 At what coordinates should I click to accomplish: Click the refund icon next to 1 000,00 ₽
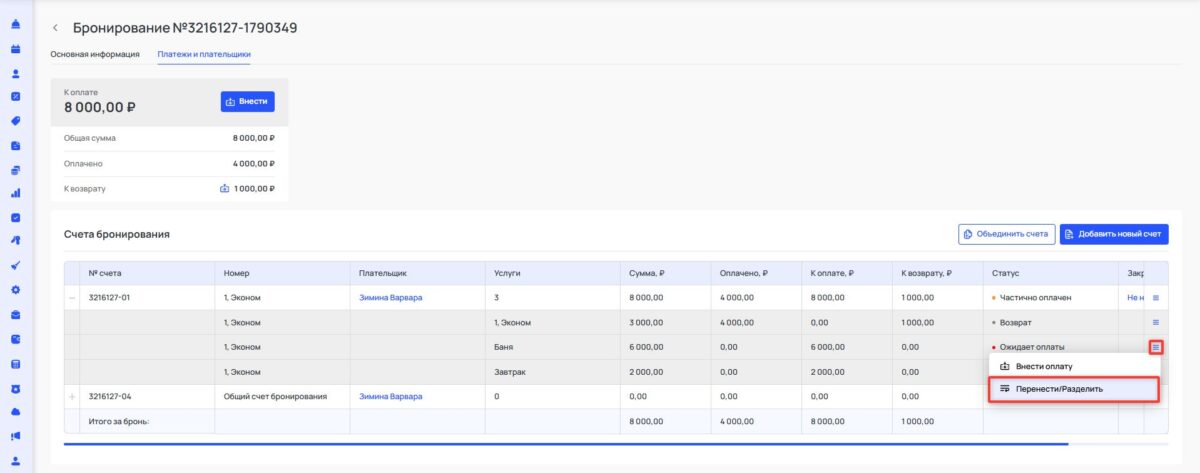point(225,188)
